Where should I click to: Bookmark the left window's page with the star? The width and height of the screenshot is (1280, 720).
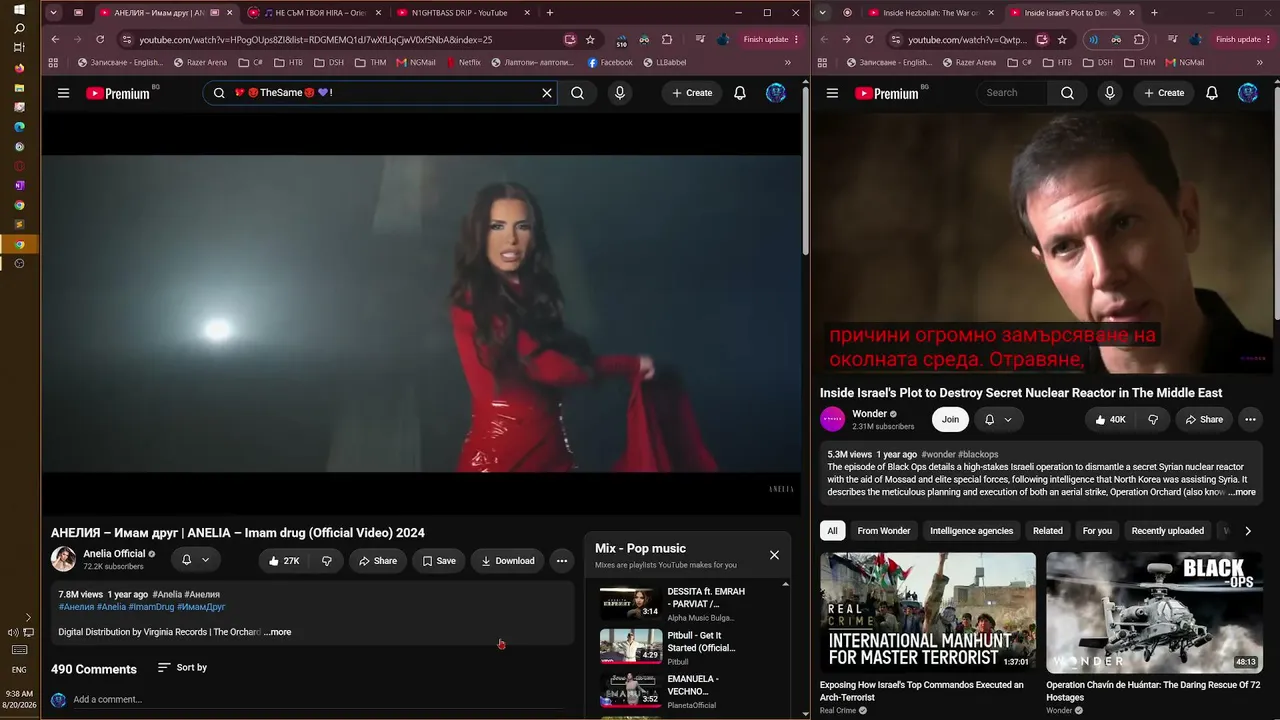click(x=591, y=40)
